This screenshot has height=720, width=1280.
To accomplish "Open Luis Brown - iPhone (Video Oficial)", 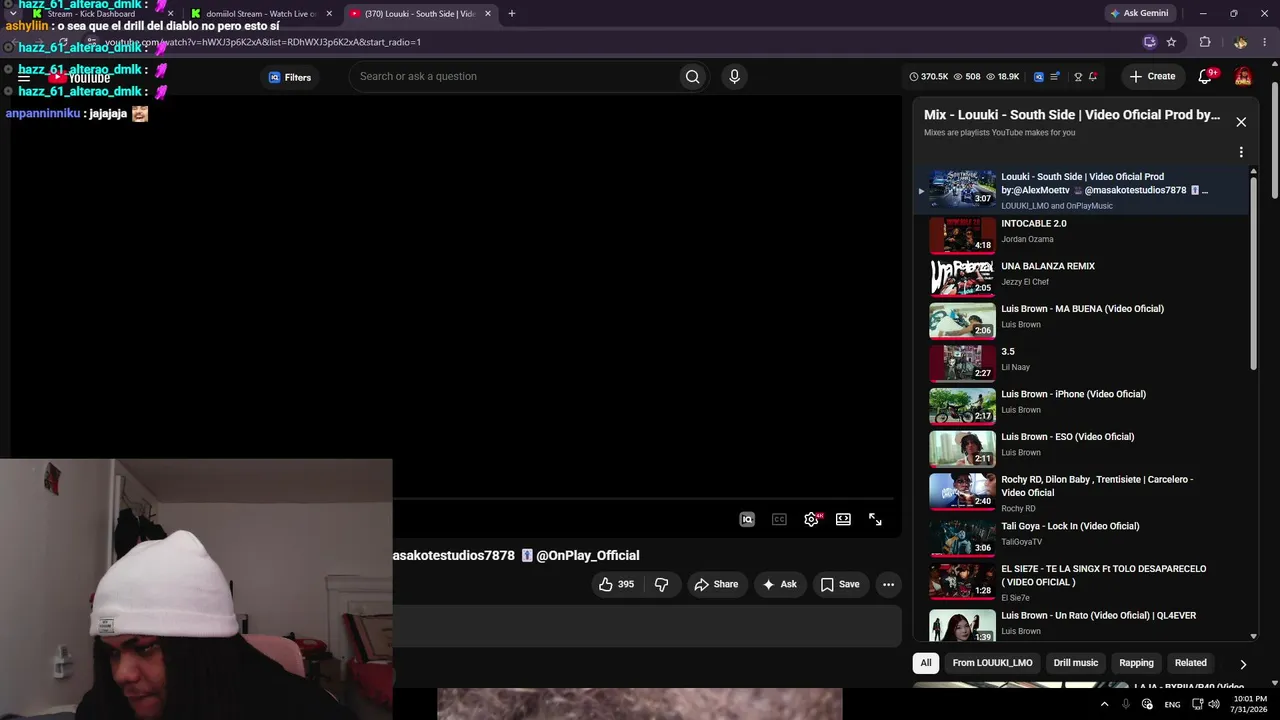I will click(1073, 394).
